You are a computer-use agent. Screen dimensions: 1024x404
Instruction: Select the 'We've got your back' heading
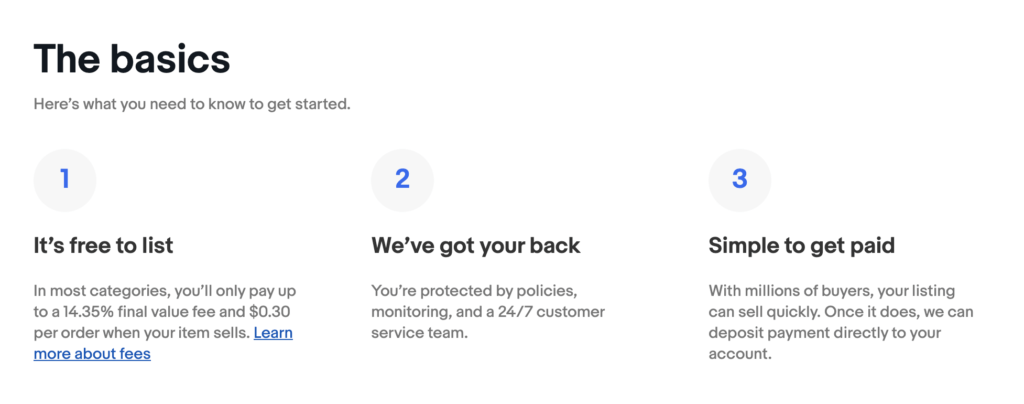pos(475,245)
